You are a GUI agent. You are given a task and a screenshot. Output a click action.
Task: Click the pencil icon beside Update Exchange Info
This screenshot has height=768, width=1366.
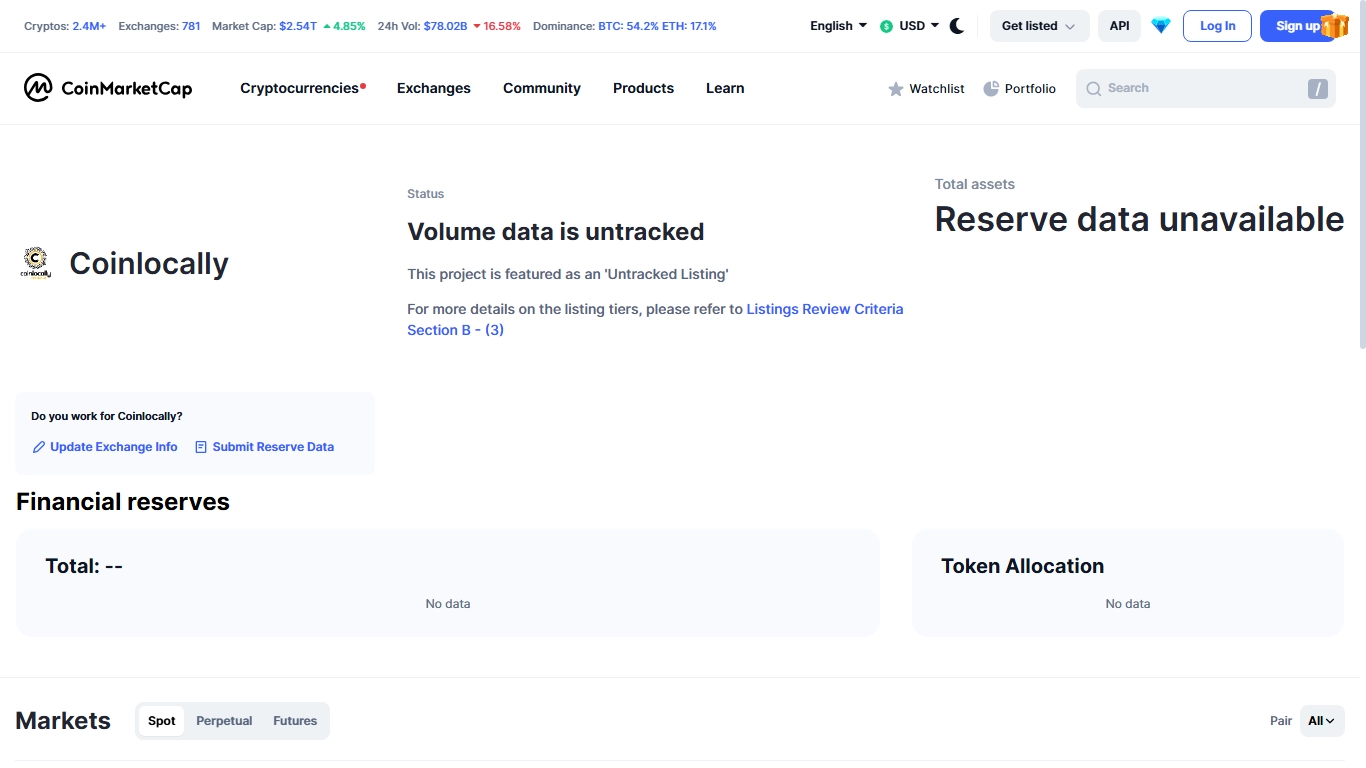tap(39, 447)
